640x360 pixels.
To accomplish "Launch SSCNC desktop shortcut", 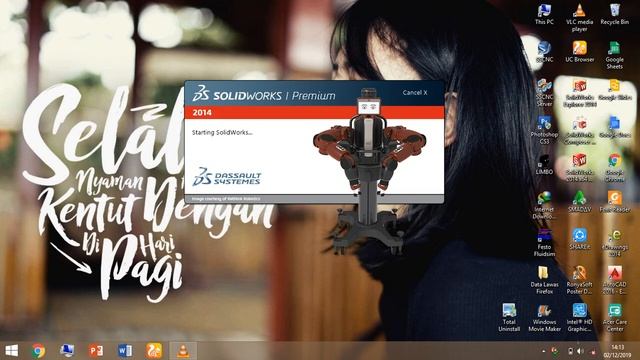I will tap(544, 52).
